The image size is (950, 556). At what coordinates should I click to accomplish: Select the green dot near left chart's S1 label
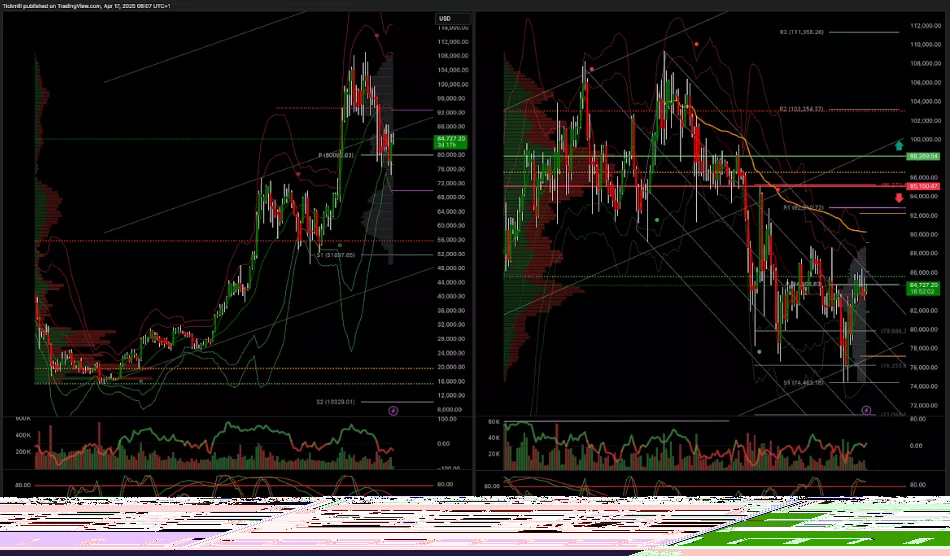tap(340, 245)
